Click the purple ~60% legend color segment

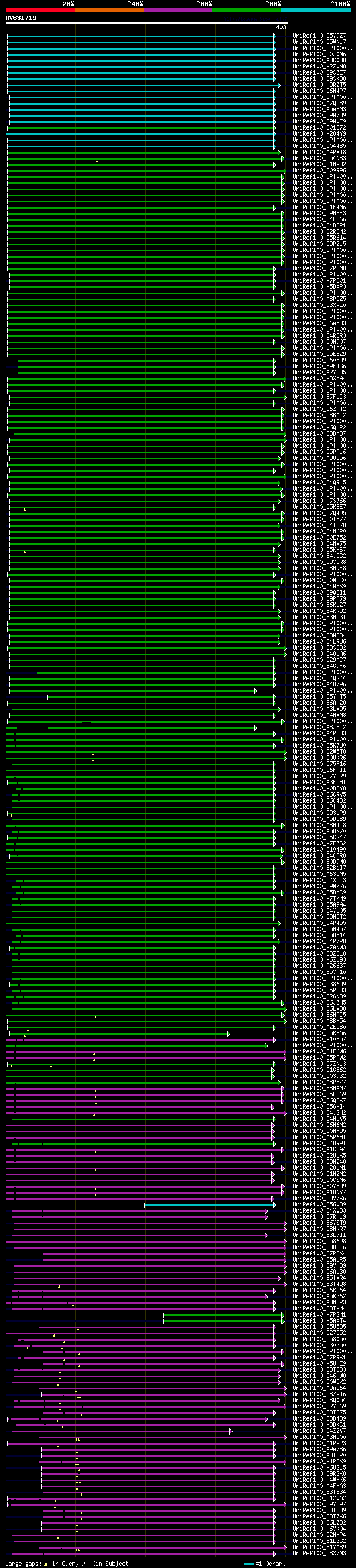click(177, 10)
